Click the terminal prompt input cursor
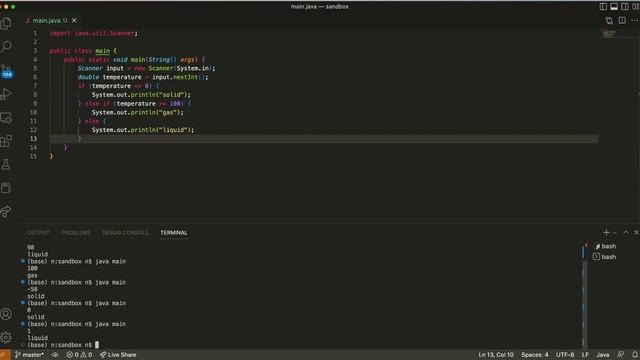Image resolution: width=640 pixels, height=360 pixels. coord(97,345)
